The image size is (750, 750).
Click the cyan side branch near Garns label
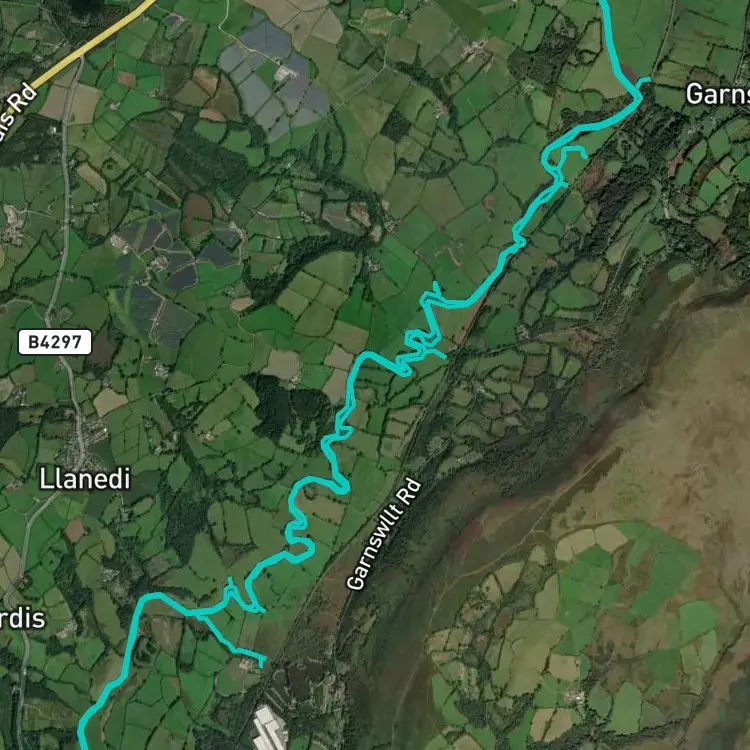coord(644,80)
